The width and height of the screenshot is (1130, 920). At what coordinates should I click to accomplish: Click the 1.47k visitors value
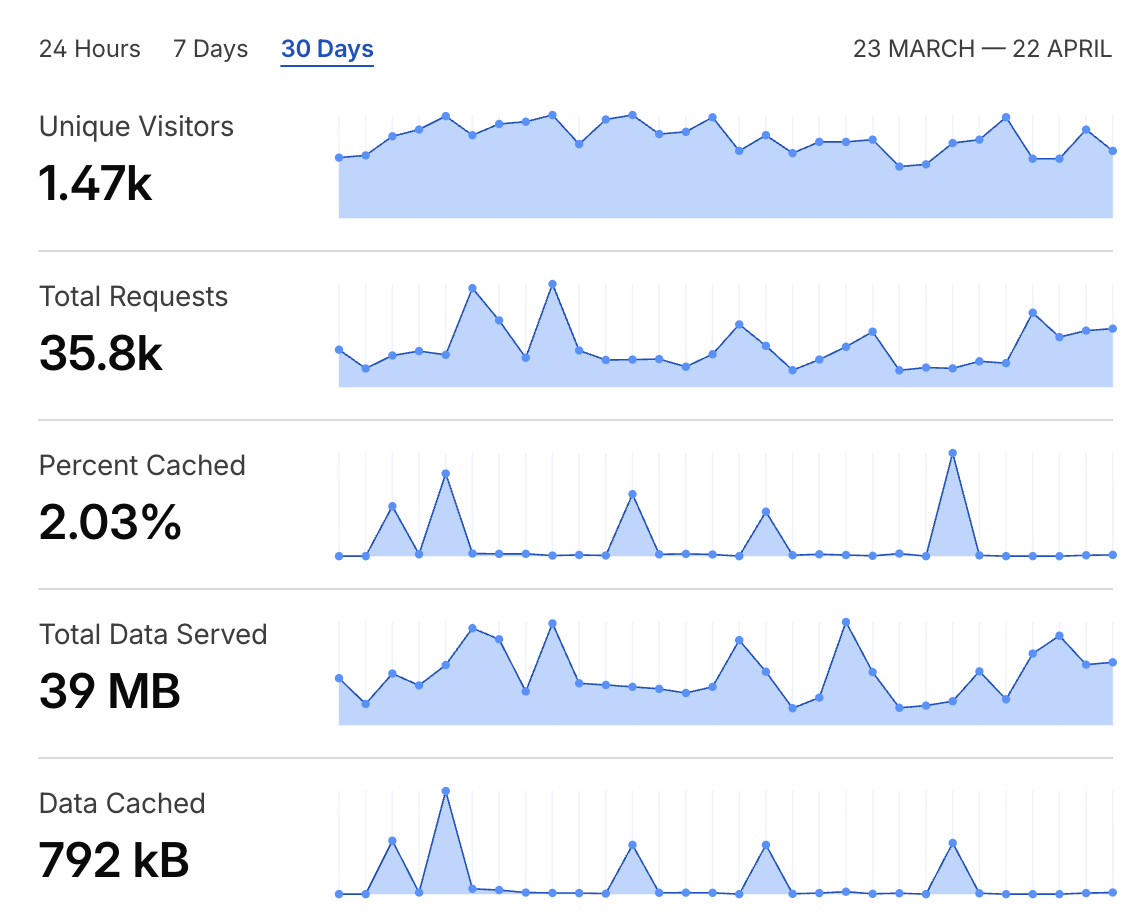tap(96, 184)
